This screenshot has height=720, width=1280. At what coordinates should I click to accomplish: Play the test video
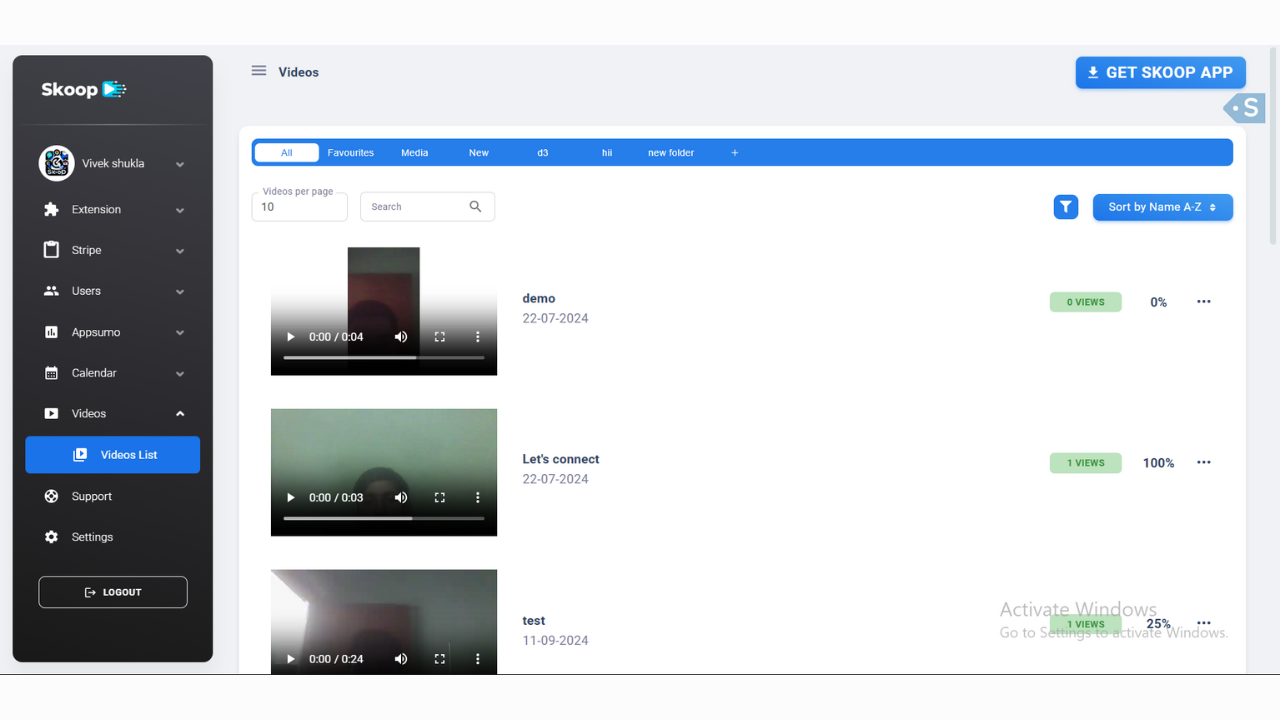pyautogui.click(x=291, y=659)
